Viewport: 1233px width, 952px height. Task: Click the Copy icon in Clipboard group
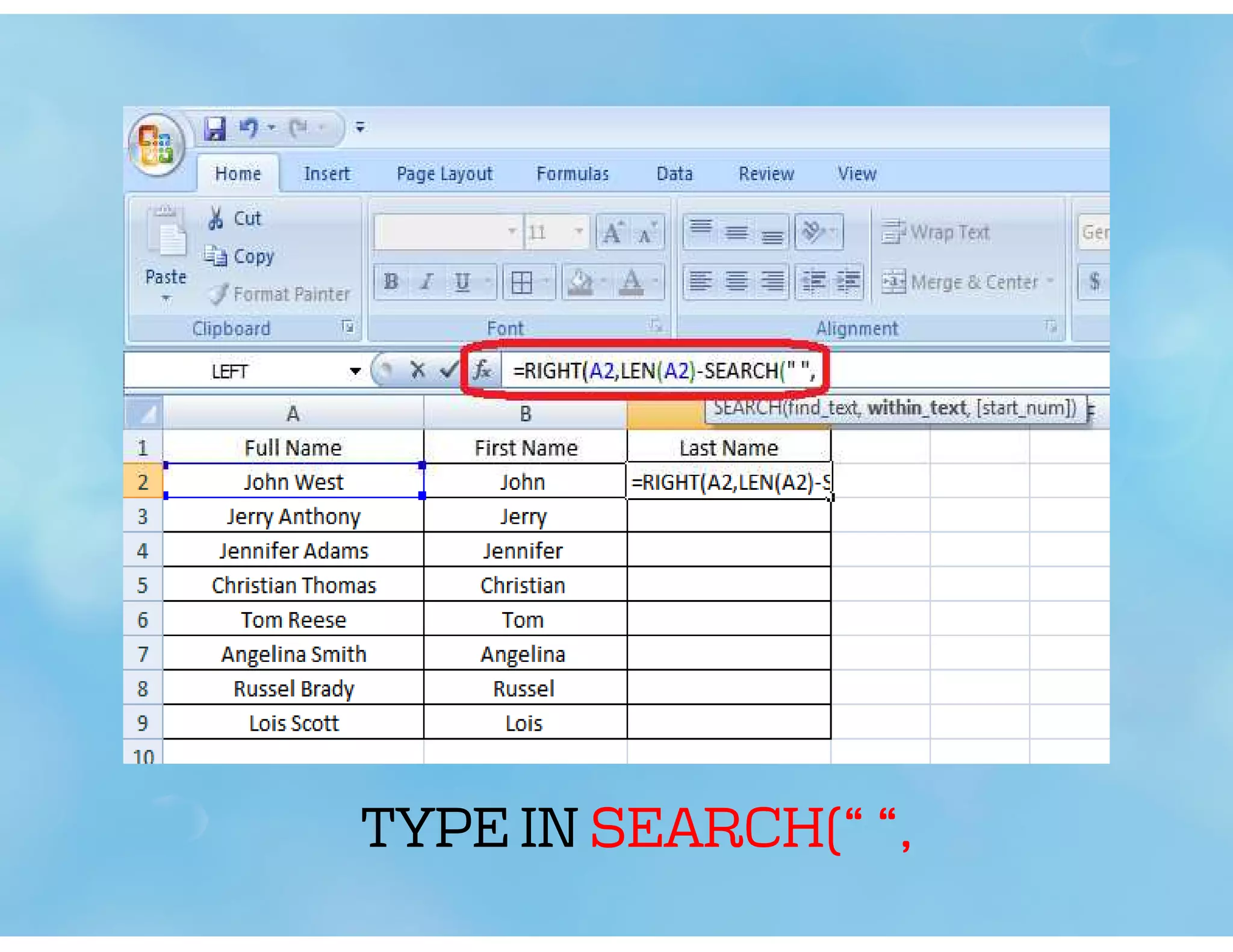click(216, 256)
